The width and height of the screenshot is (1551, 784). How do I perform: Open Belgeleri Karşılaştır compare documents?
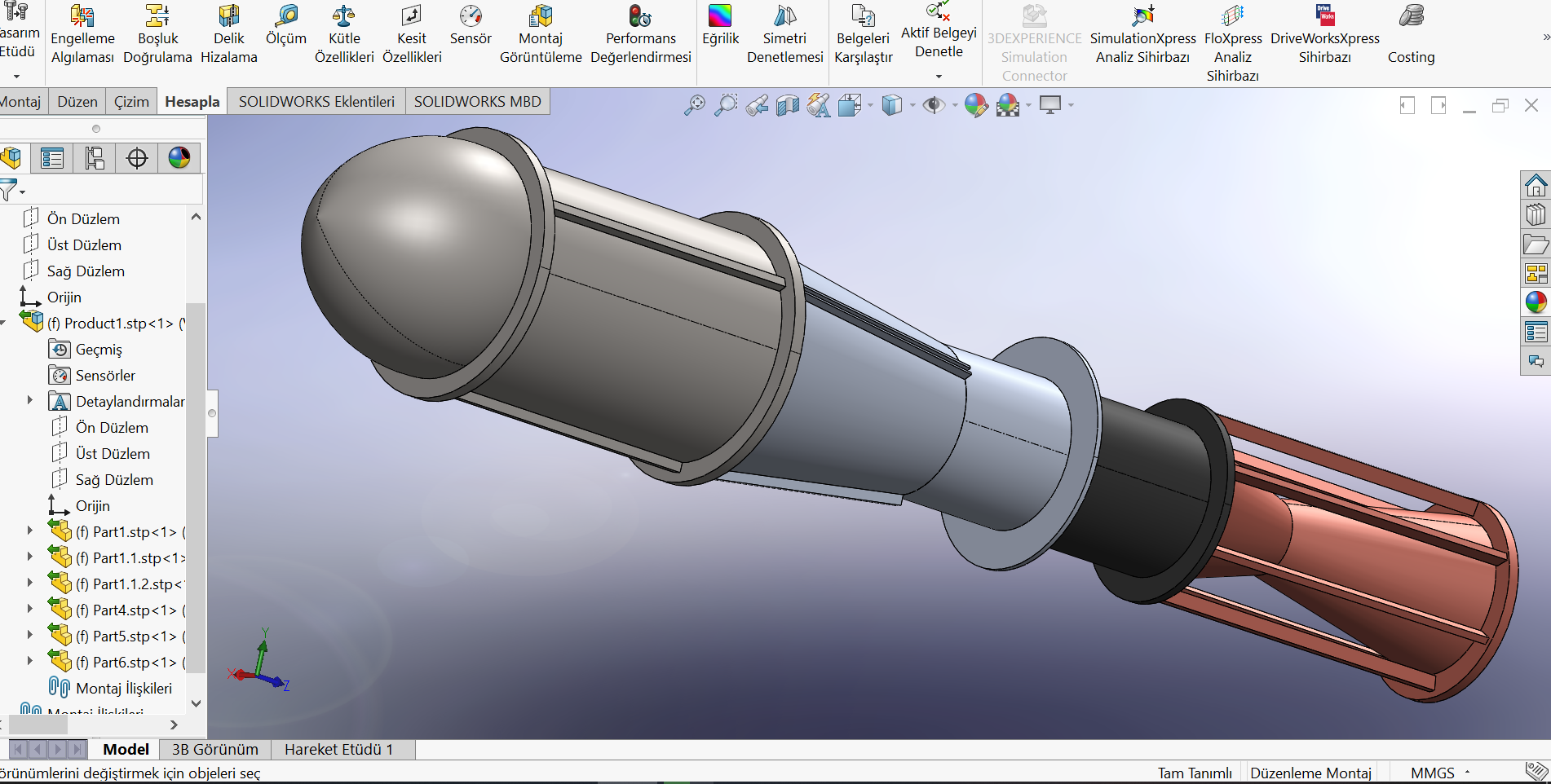(x=864, y=35)
